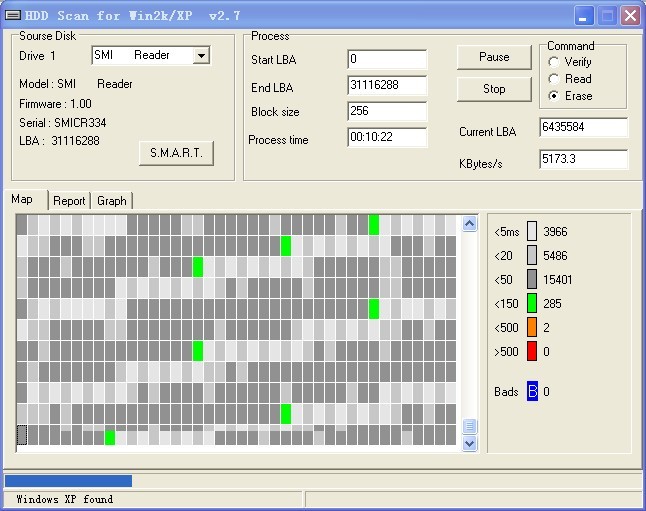
Task: Click the 'Model : SMI Reader' text
Action: (76, 84)
